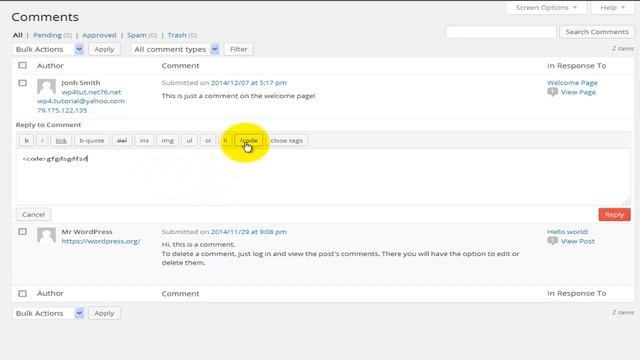Click the ins quicktag button
The height and width of the screenshot is (360, 640).
pyautogui.click(x=144, y=140)
